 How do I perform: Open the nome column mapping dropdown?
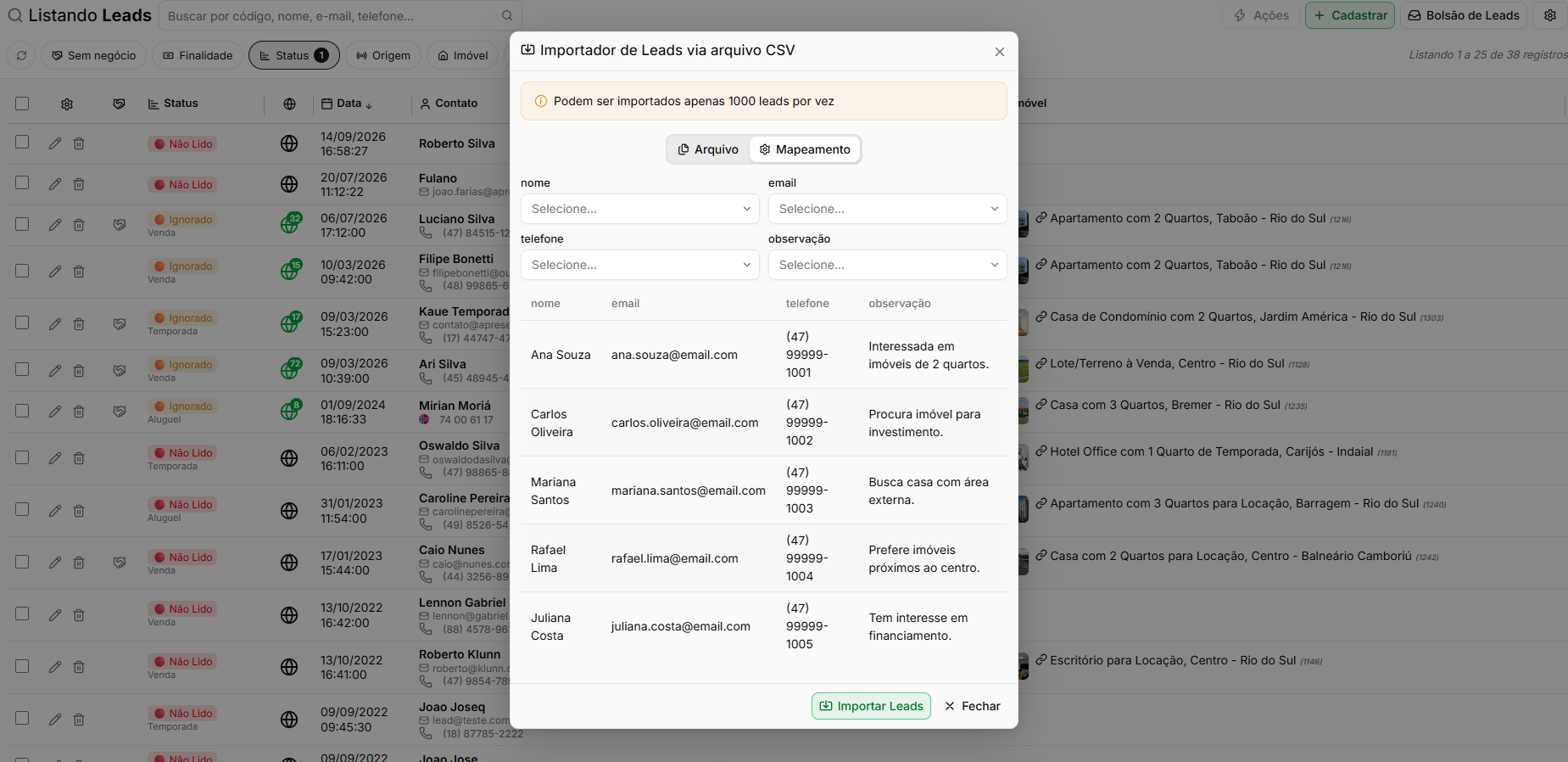[640, 209]
